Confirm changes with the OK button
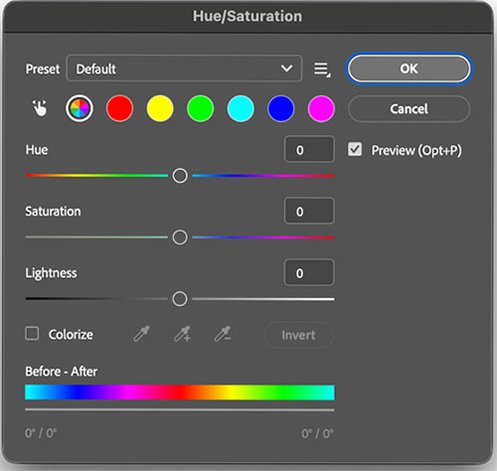The height and width of the screenshot is (471, 497). [x=409, y=69]
